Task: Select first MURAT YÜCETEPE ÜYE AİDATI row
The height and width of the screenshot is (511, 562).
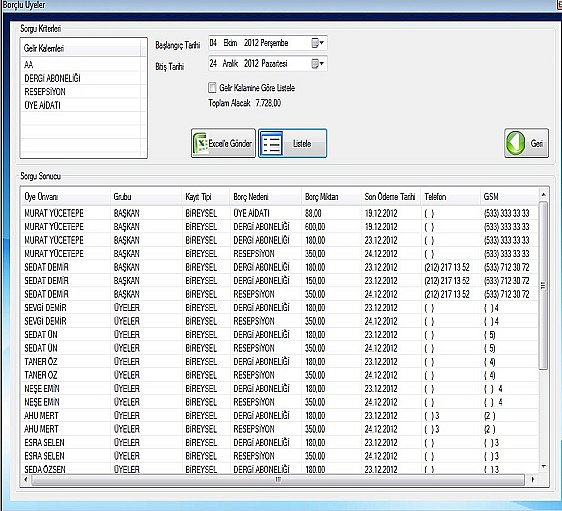Action: pos(280,213)
